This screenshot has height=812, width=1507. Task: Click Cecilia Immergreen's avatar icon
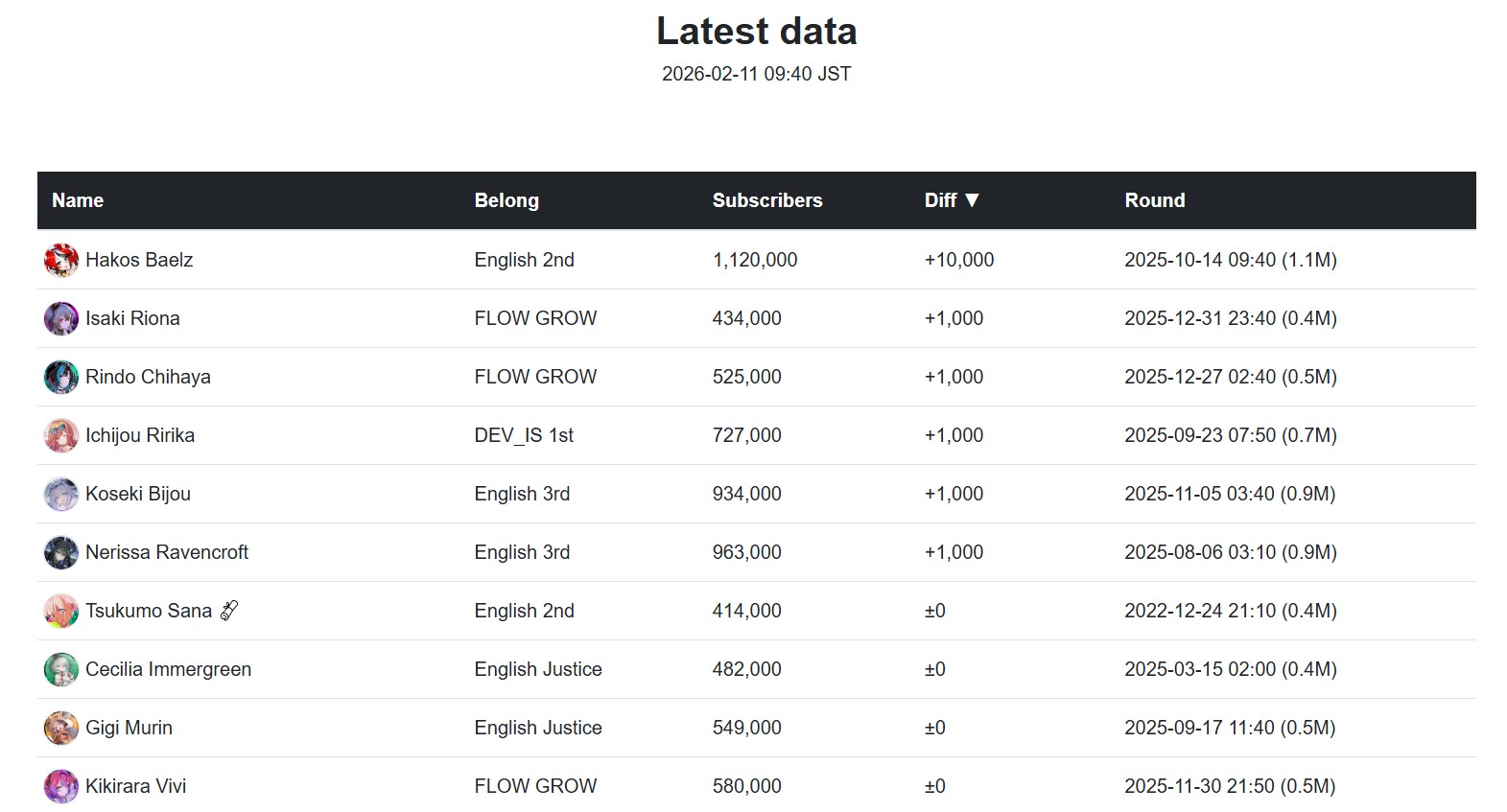[x=61, y=669]
